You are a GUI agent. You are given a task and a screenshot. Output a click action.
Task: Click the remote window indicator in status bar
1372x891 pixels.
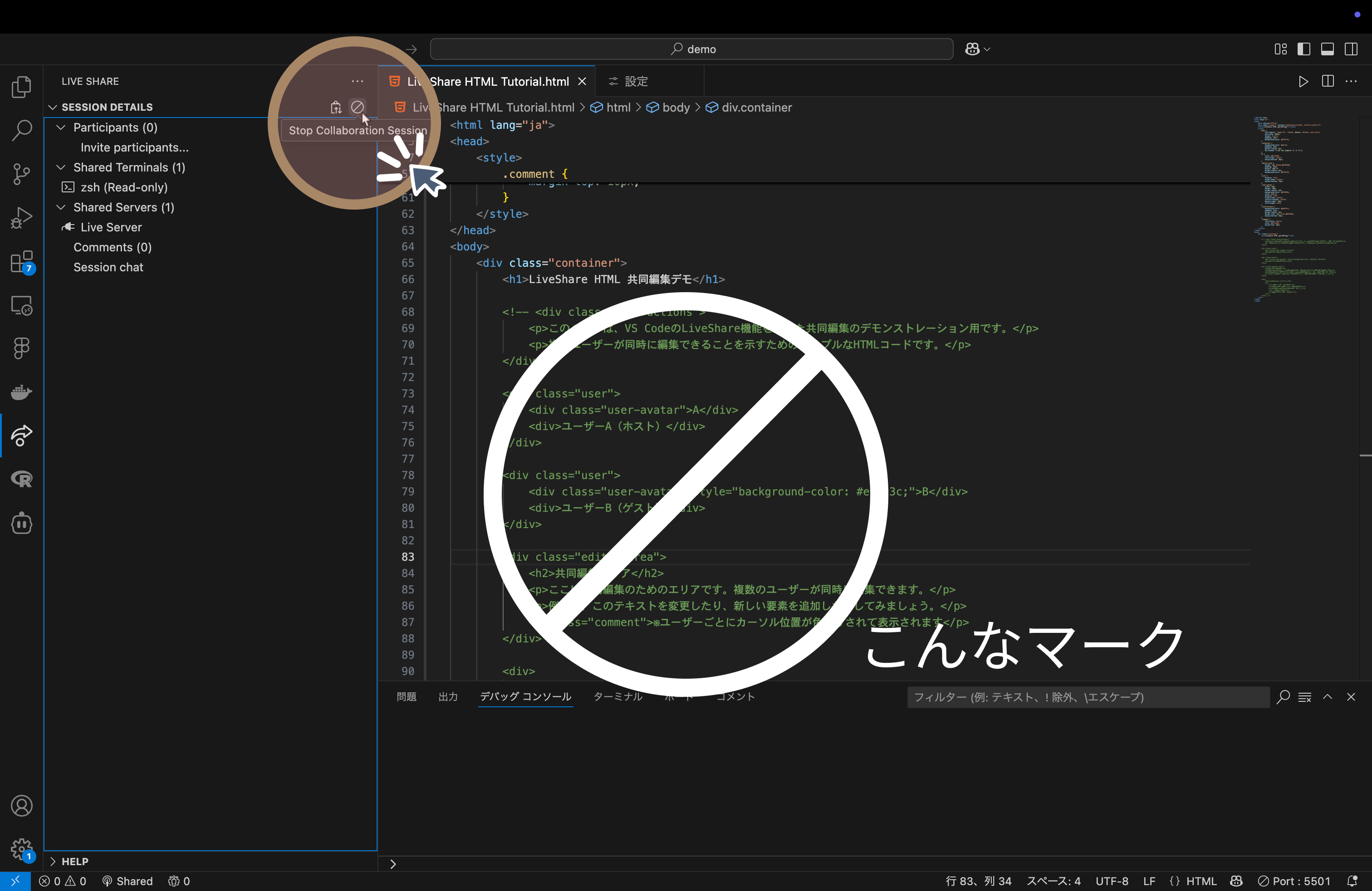(15, 881)
